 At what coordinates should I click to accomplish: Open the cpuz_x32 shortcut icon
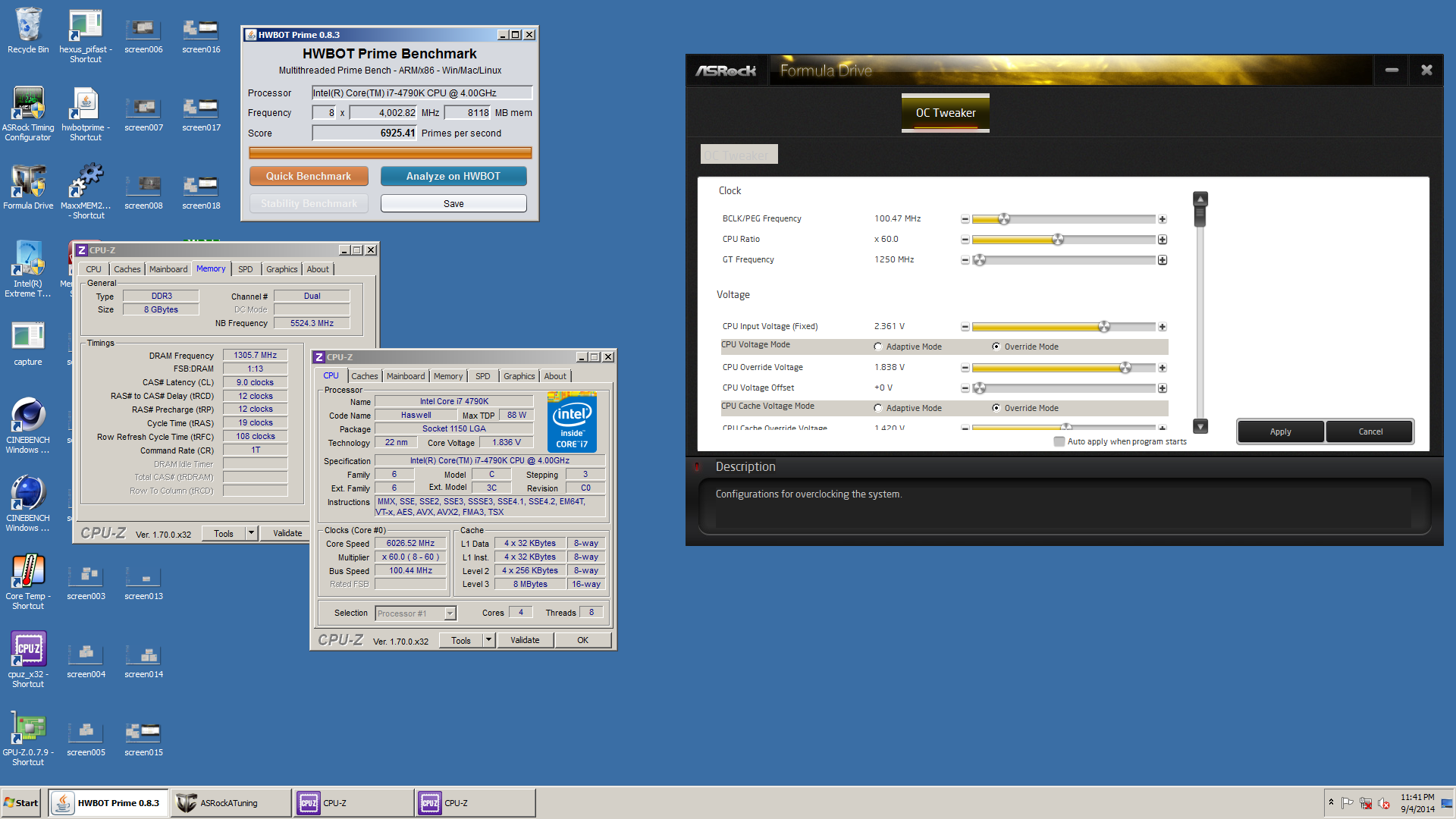coord(28,661)
